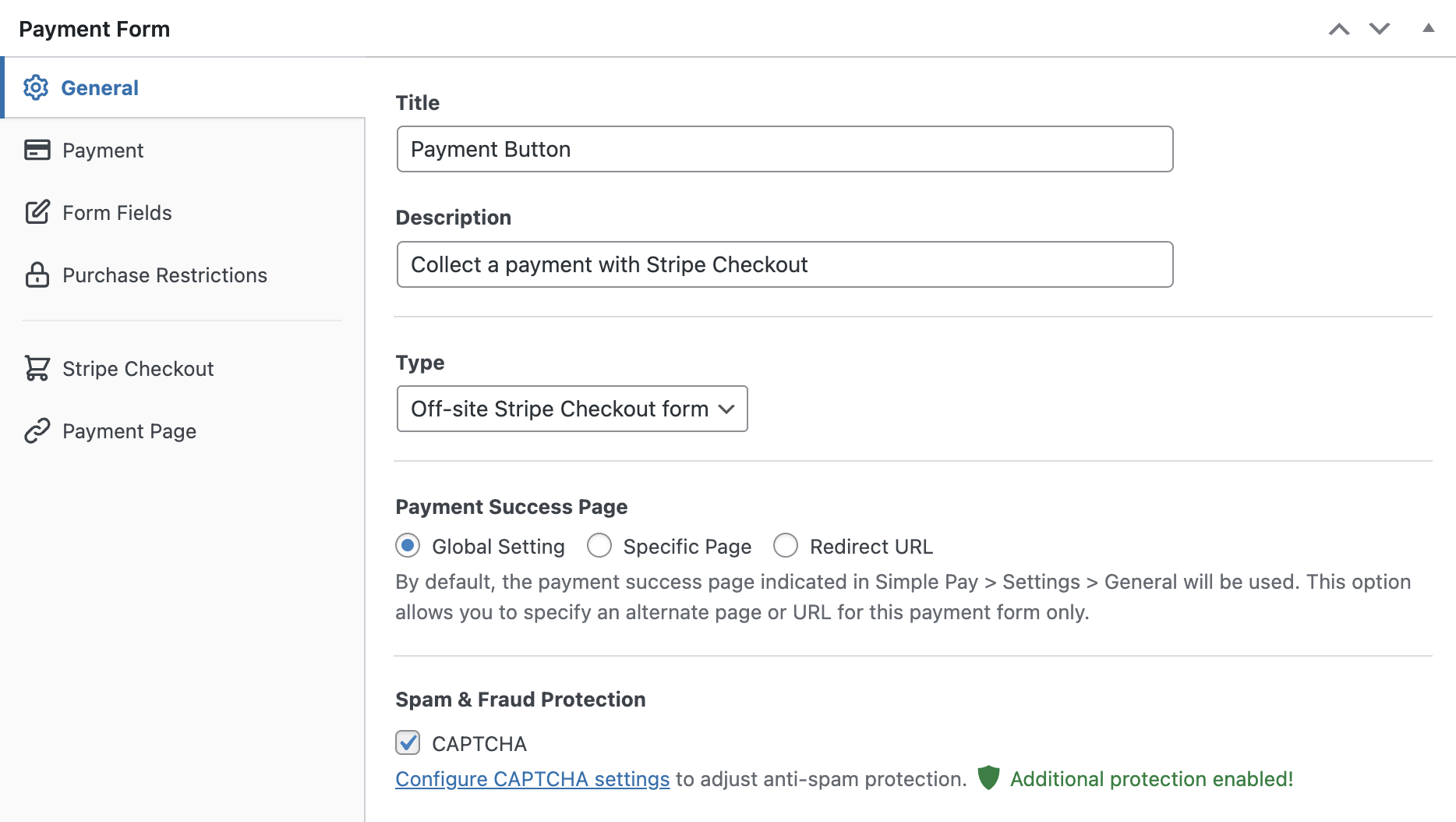Open the Type dropdown

point(571,409)
